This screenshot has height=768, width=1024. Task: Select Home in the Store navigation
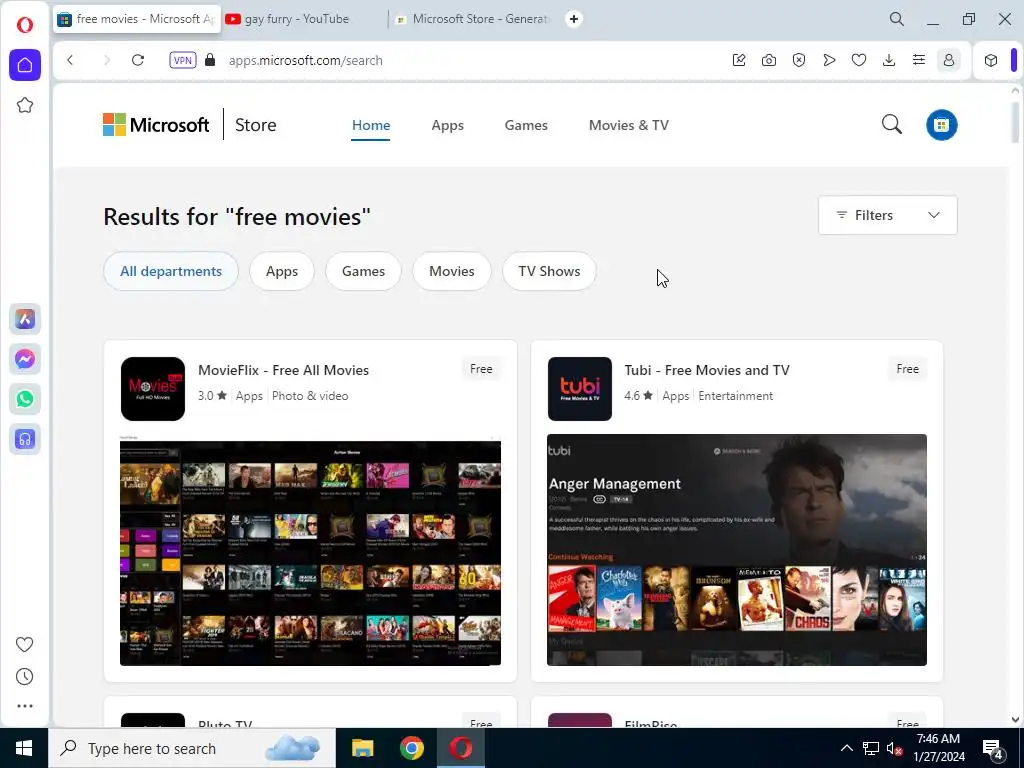tap(371, 125)
